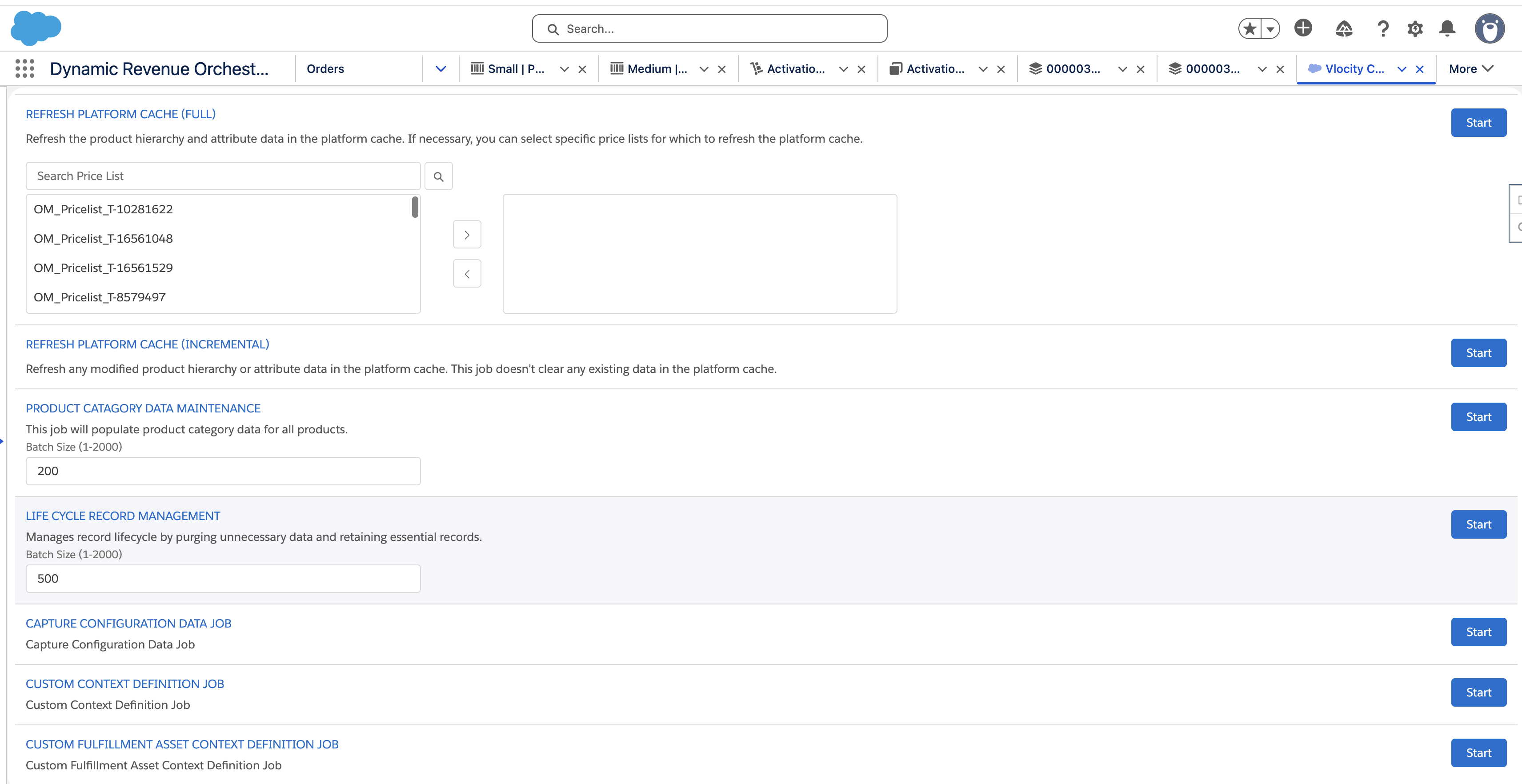Open the Global Actions plus icon
The image size is (1522, 784).
[1303, 28]
